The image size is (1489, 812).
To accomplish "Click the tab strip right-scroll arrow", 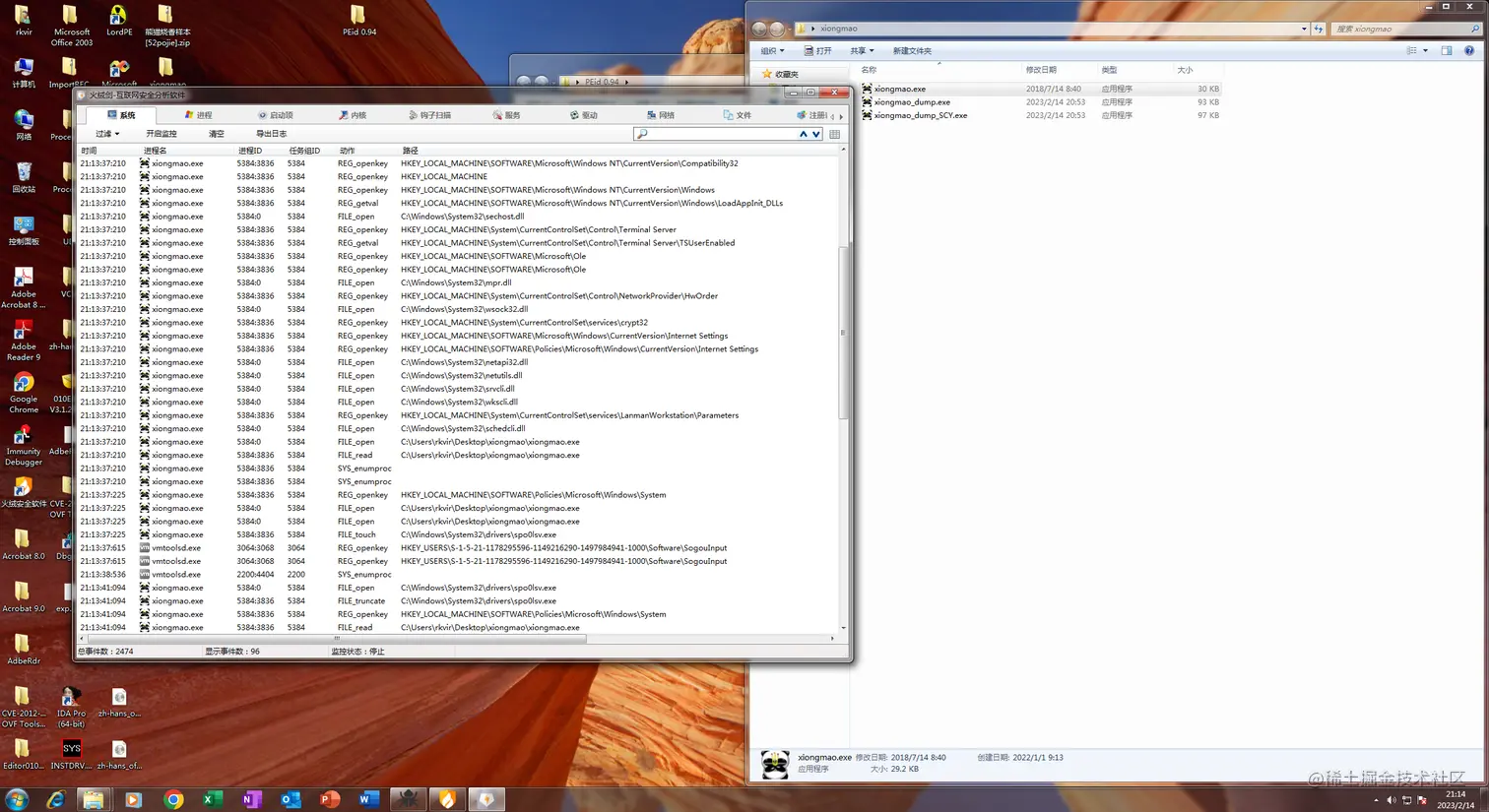I will [841, 116].
